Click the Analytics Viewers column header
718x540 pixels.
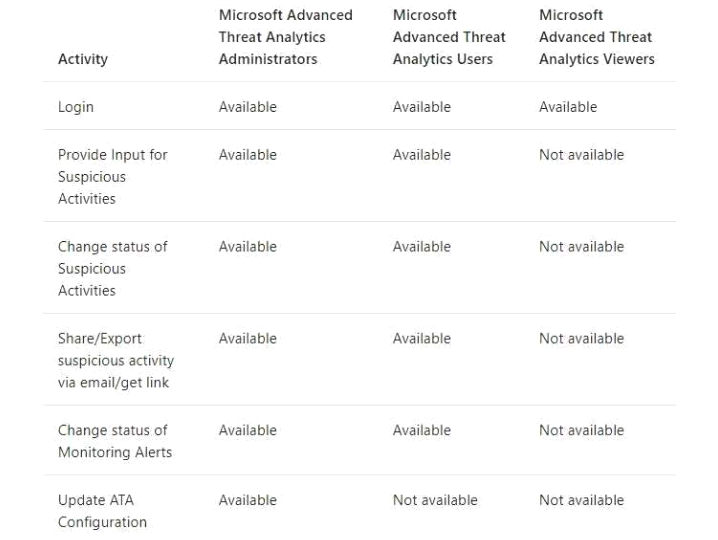[597, 37]
